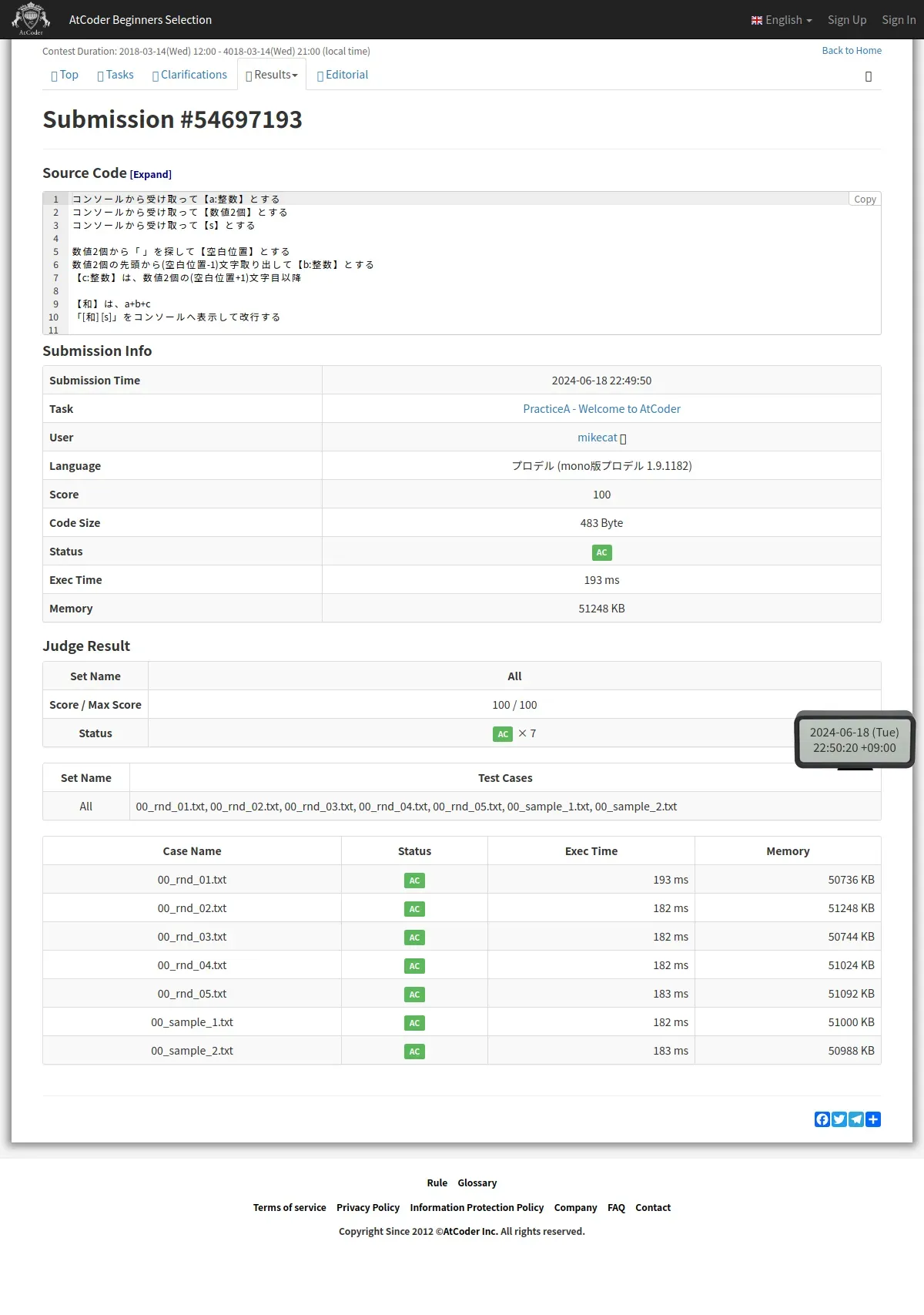Click case name 00_rnd_02.txt

pyautogui.click(x=192, y=908)
